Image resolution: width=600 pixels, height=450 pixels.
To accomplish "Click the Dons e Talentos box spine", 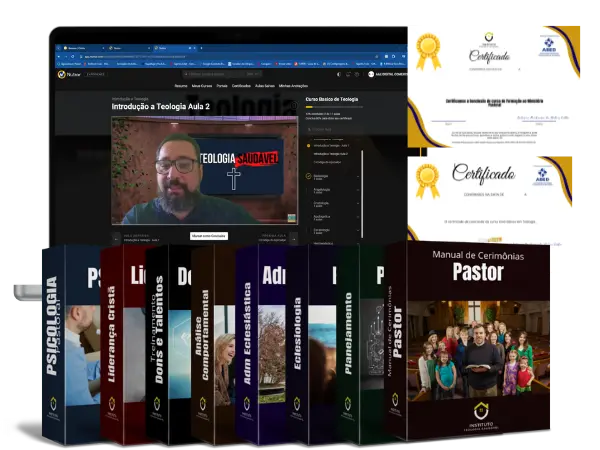I will (x=157, y=346).
